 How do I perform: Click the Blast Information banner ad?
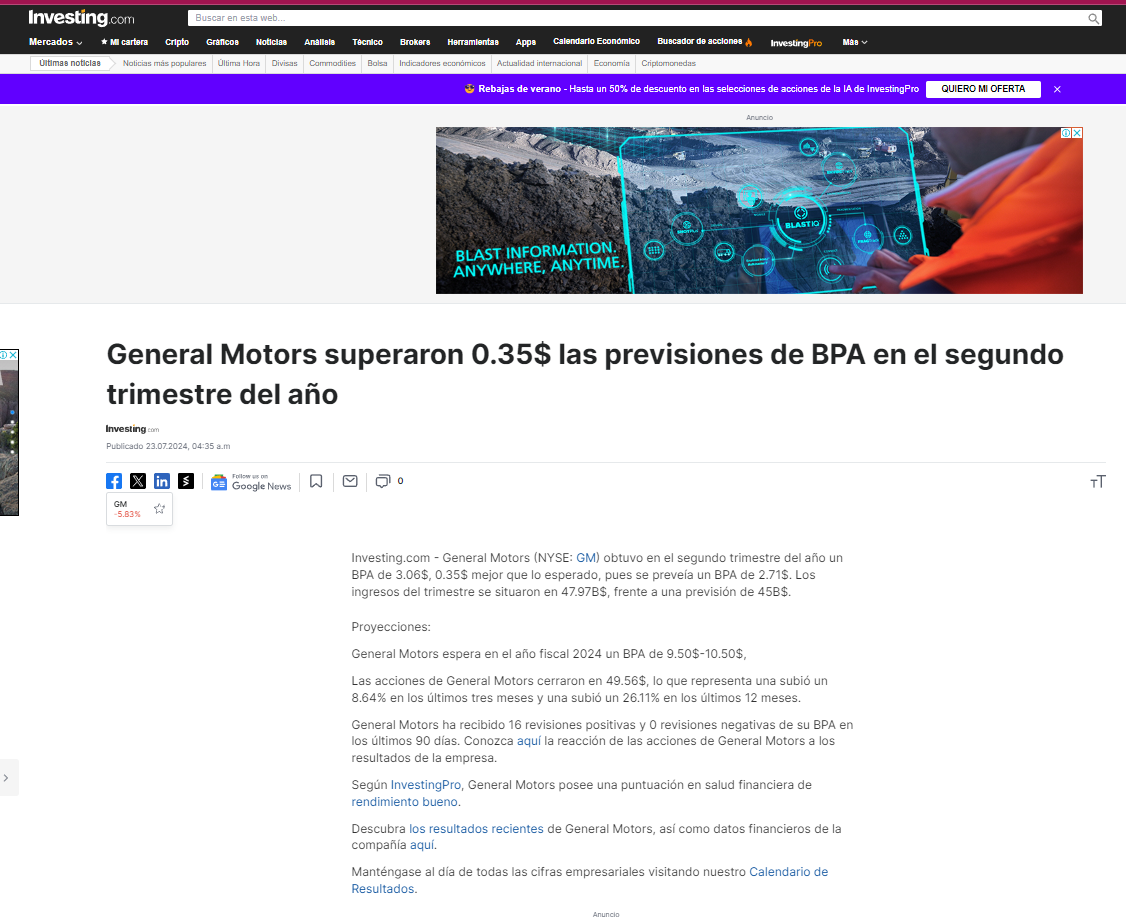coord(759,210)
